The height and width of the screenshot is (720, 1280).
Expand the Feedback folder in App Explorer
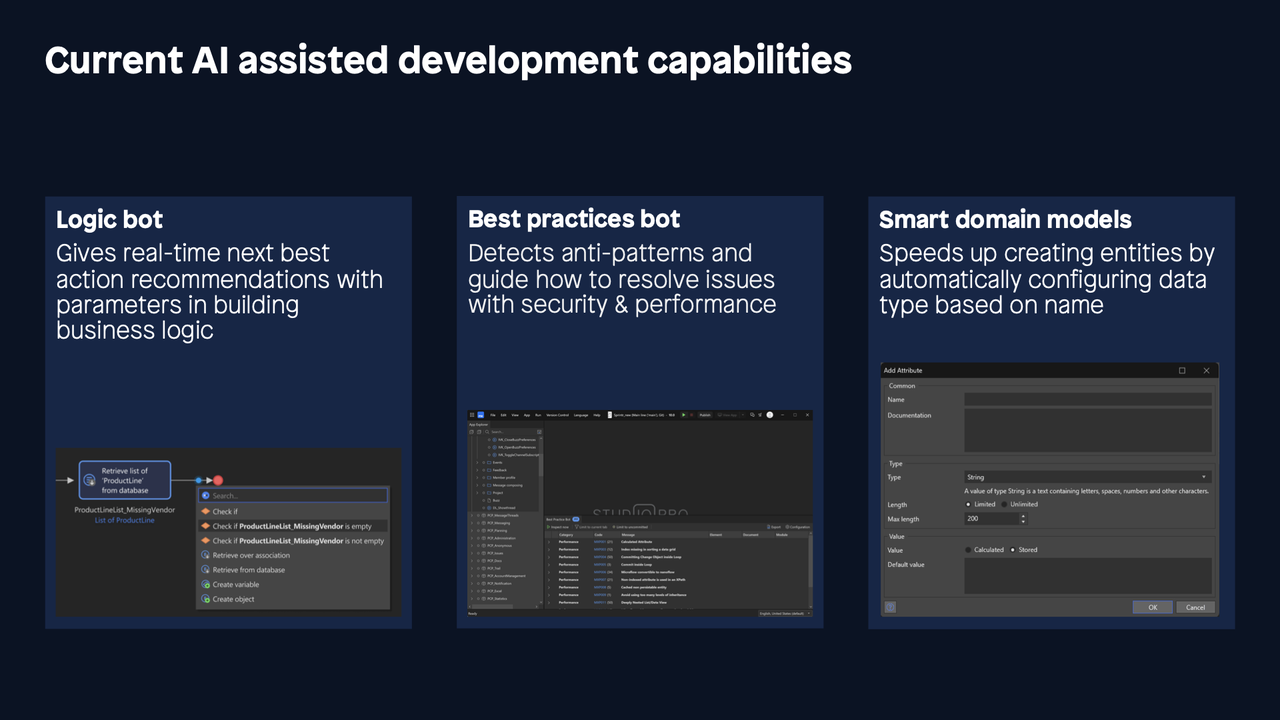point(477,470)
